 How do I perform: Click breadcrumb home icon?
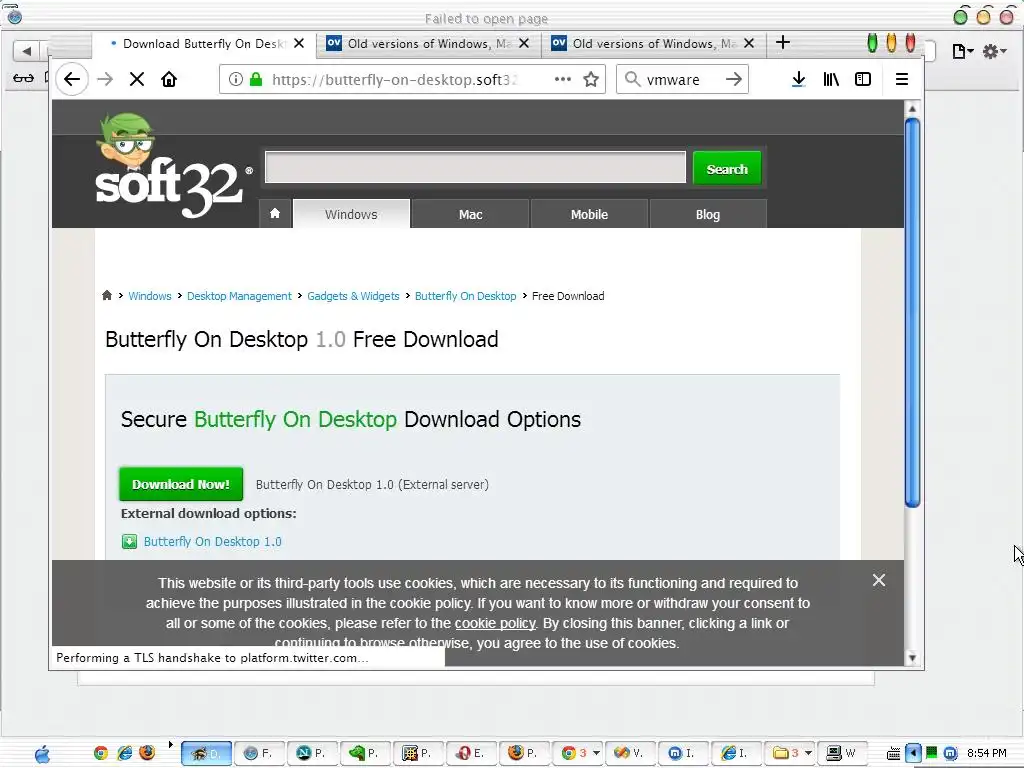click(107, 295)
